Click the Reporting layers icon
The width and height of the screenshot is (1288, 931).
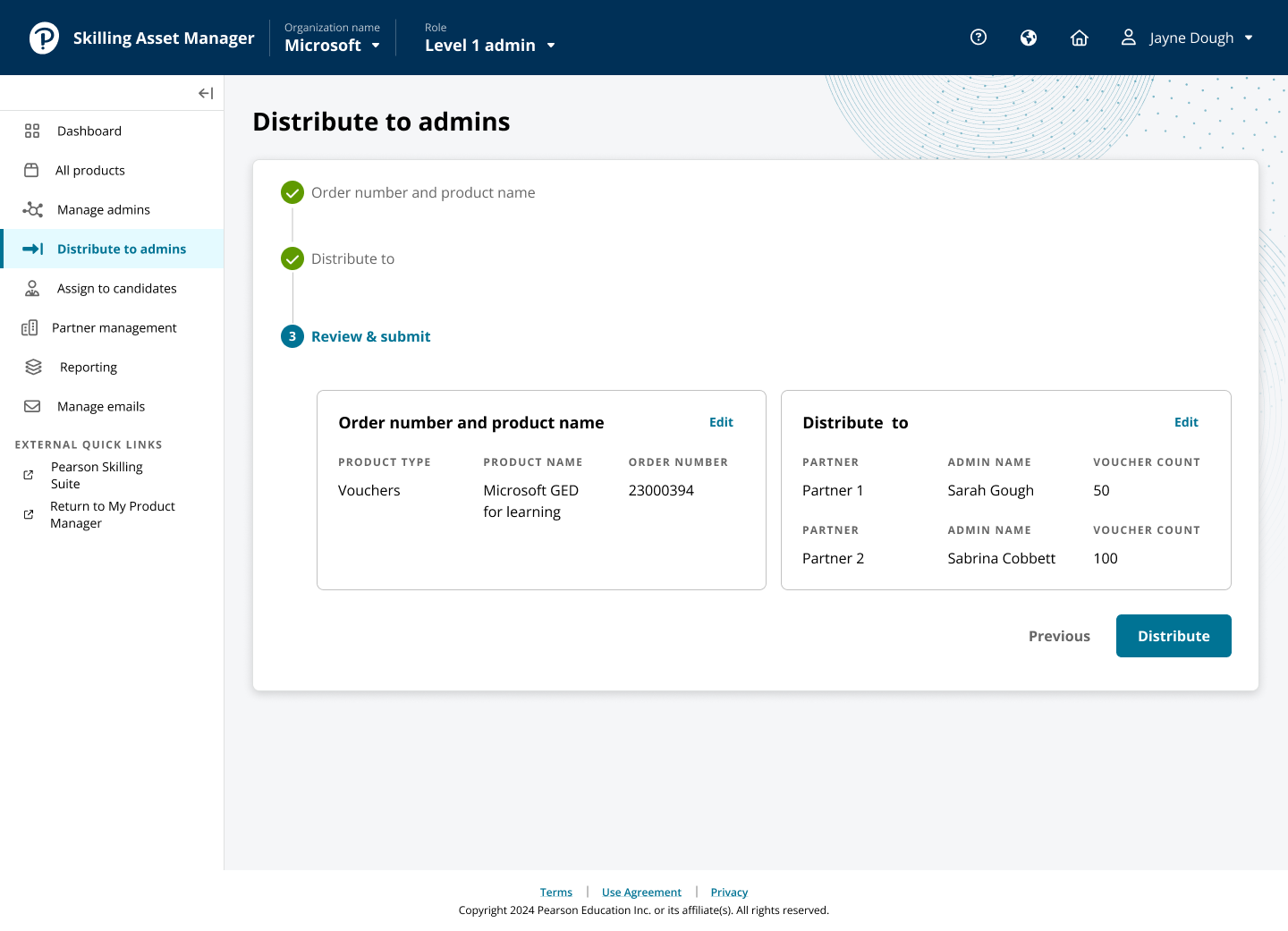coord(33,367)
